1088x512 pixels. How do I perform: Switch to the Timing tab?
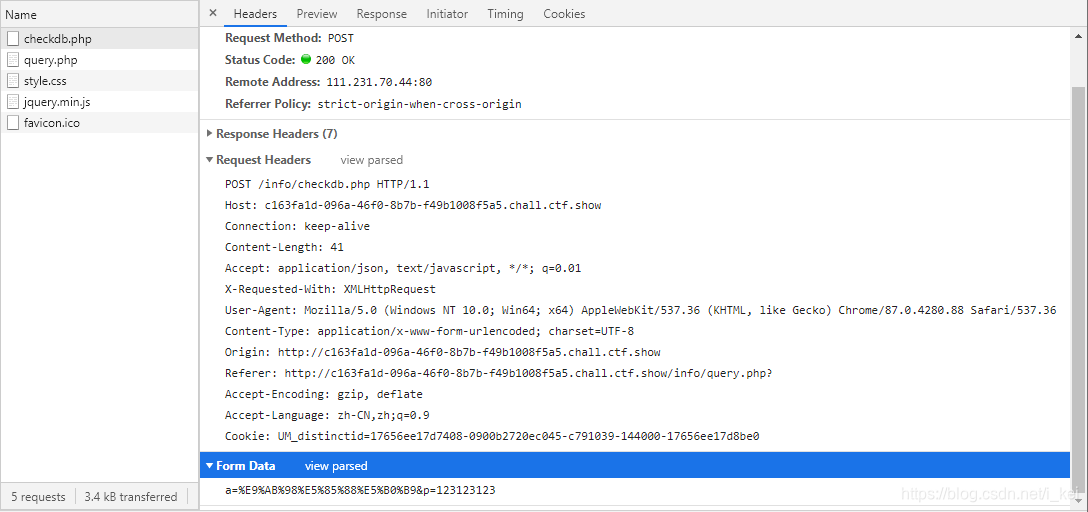click(x=505, y=14)
